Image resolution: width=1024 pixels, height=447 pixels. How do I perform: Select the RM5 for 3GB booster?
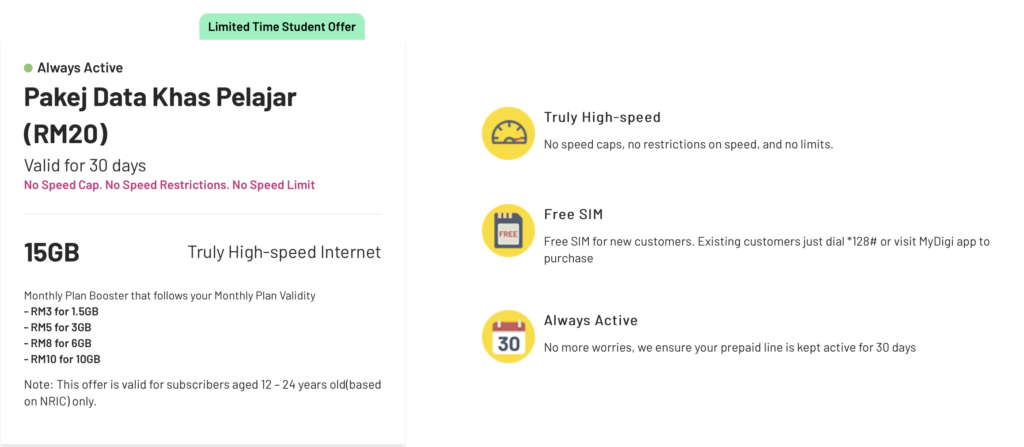pyautogui.click(x=57, y=327)
